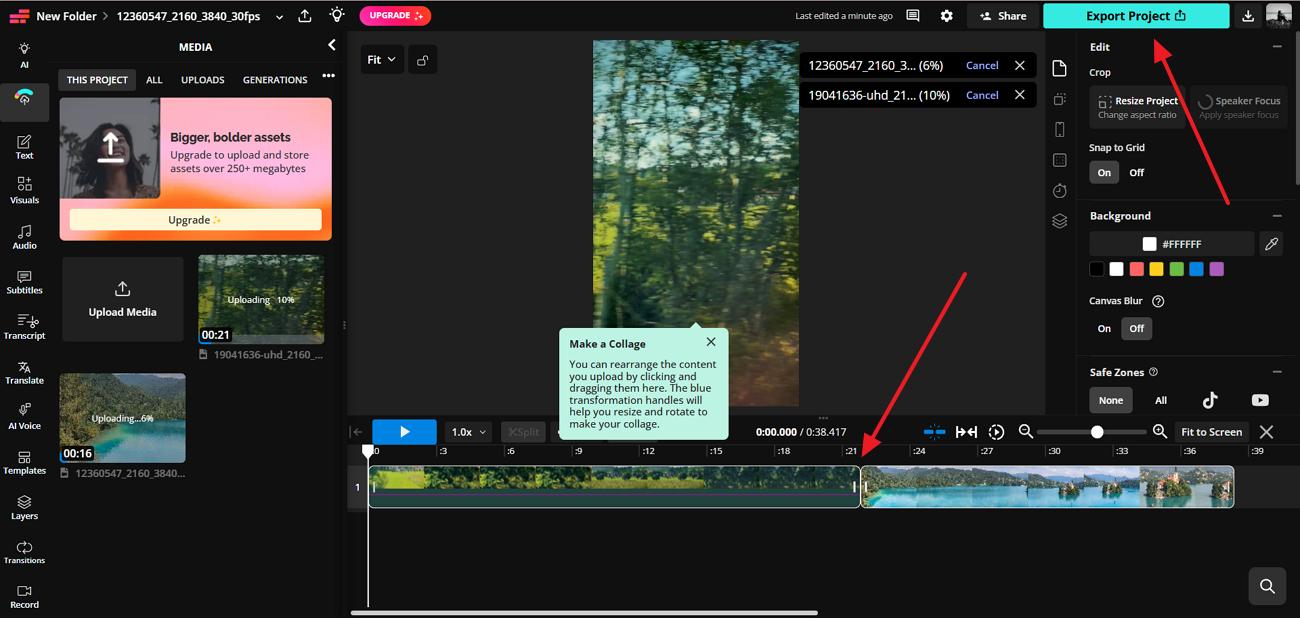Image resolution: width=1300 pixels, height=618 pixels.
Task: Choose the red background color swatch
Action: coord(1136,268)
